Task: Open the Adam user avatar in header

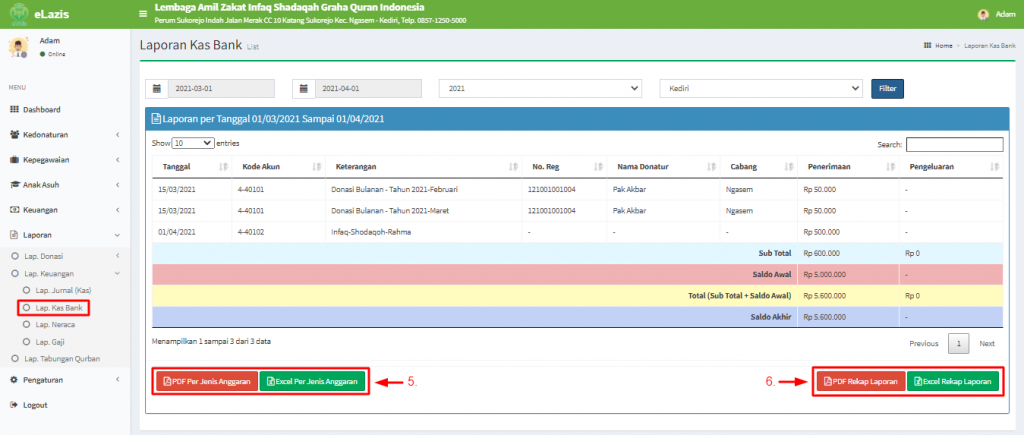Action: [983, 14]
